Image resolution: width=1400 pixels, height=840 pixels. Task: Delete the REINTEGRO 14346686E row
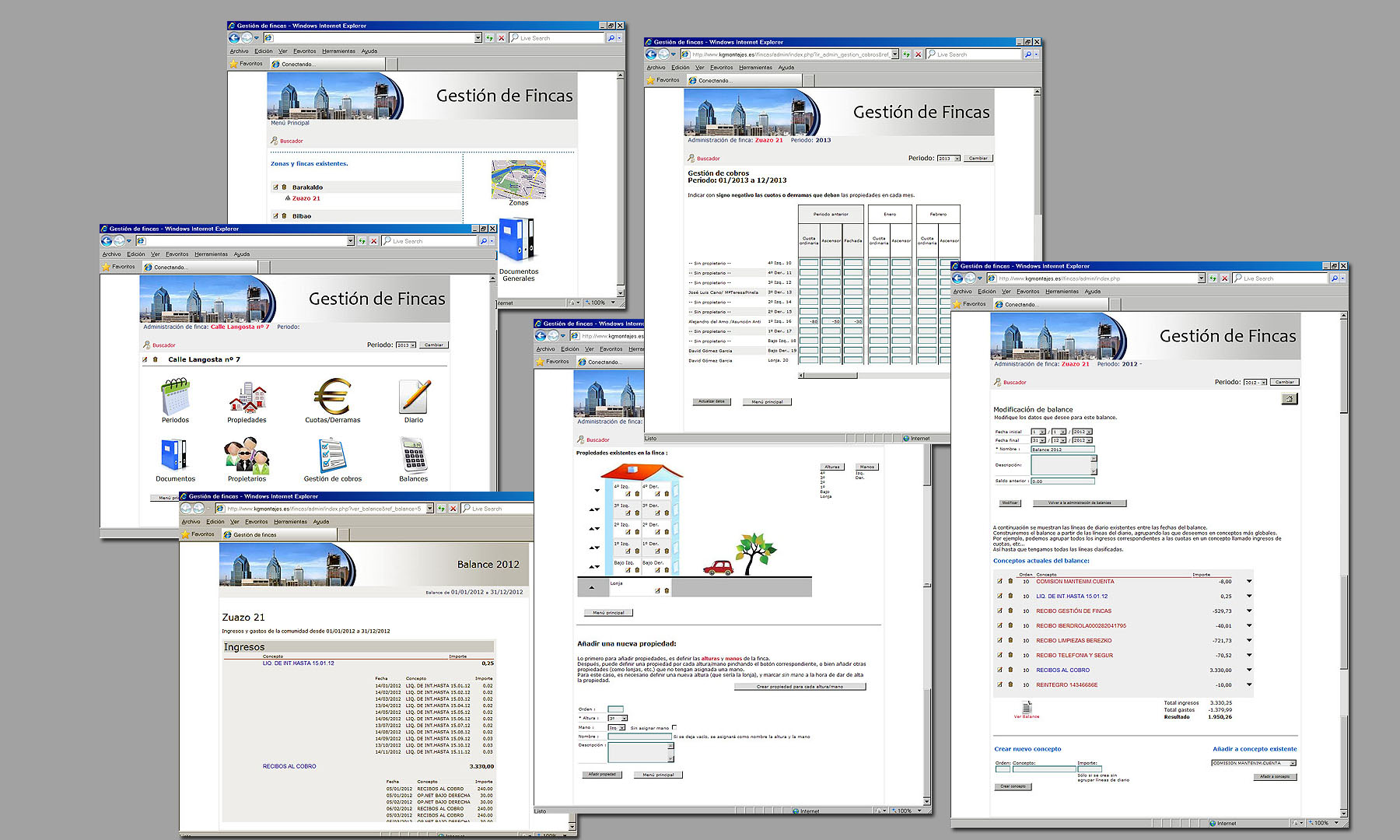(1010, 684)
